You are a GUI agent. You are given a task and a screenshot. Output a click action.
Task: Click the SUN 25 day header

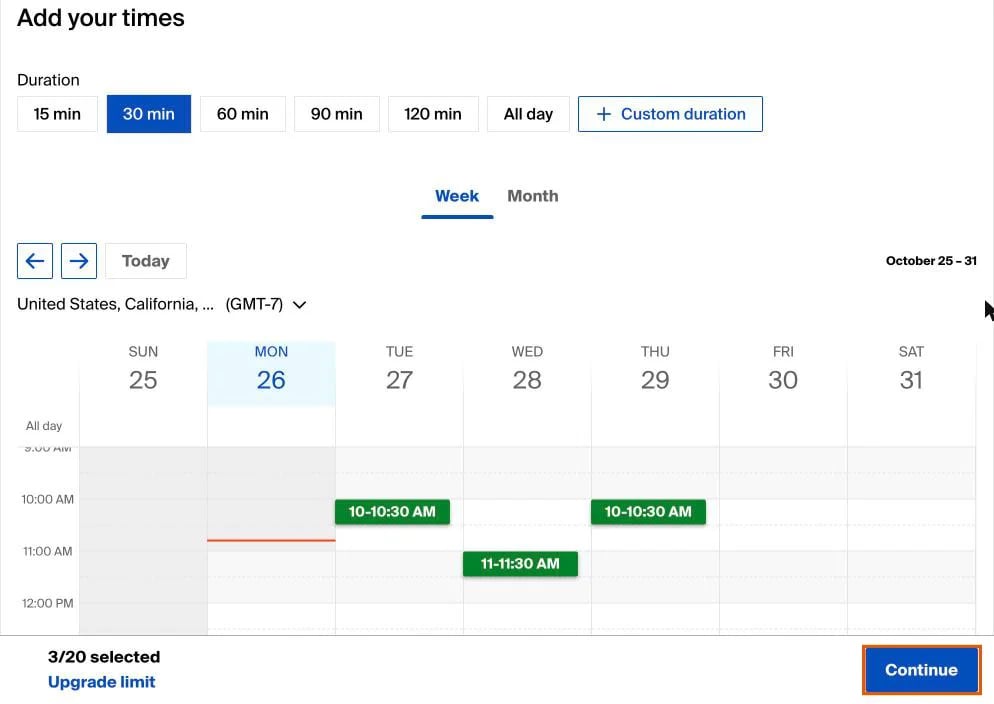[x=143, y=369]
